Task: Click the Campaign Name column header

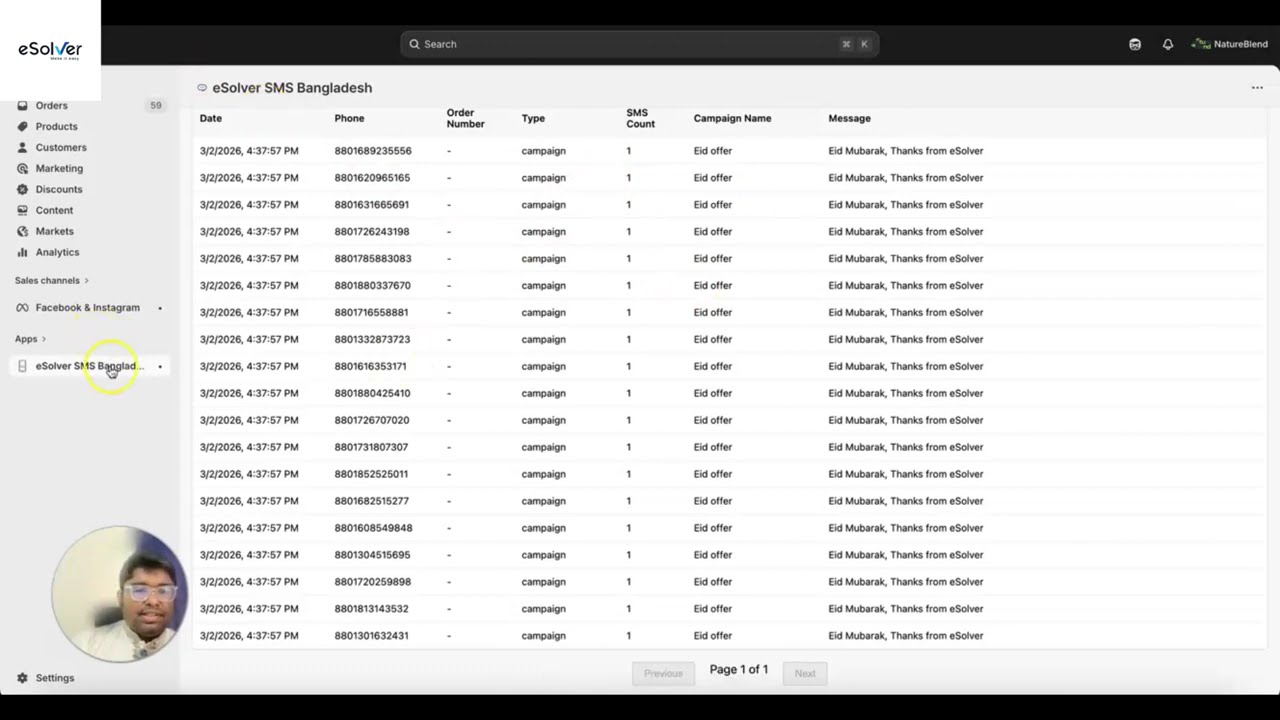Action: tap(732, 118)
